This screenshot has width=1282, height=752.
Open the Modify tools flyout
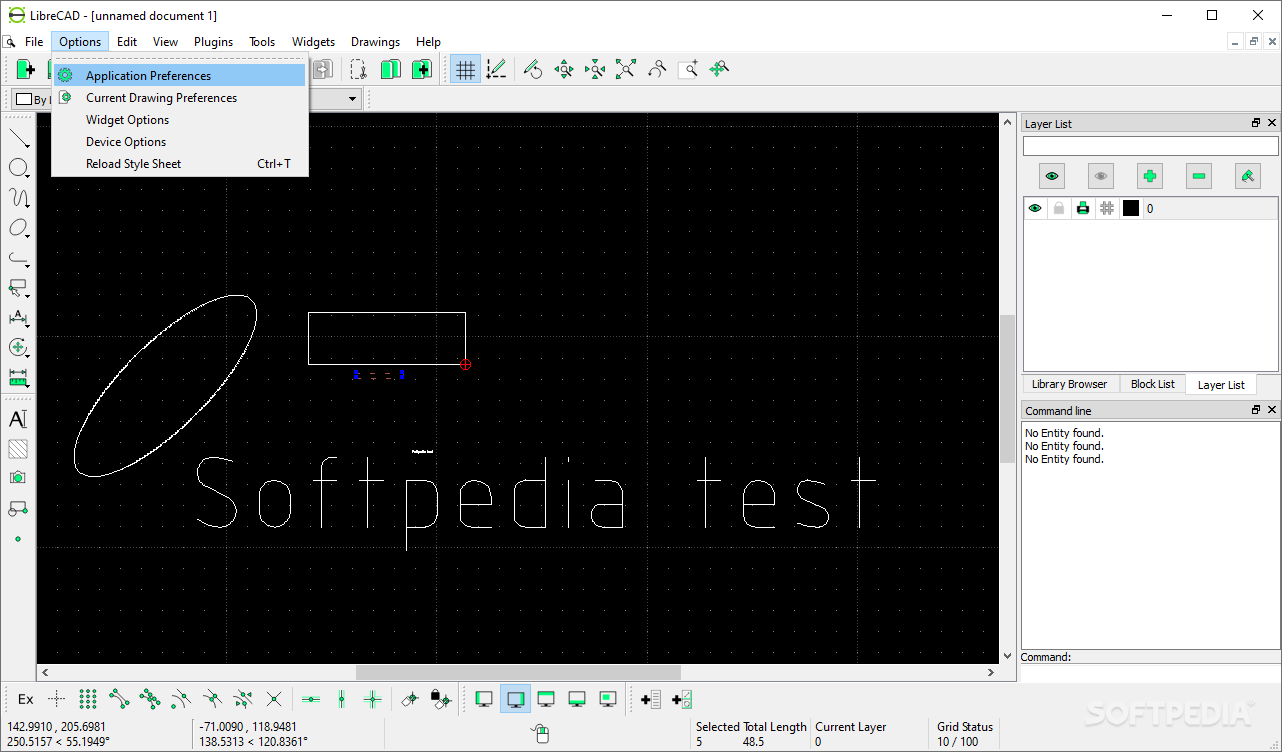click(x=18, y=348)
